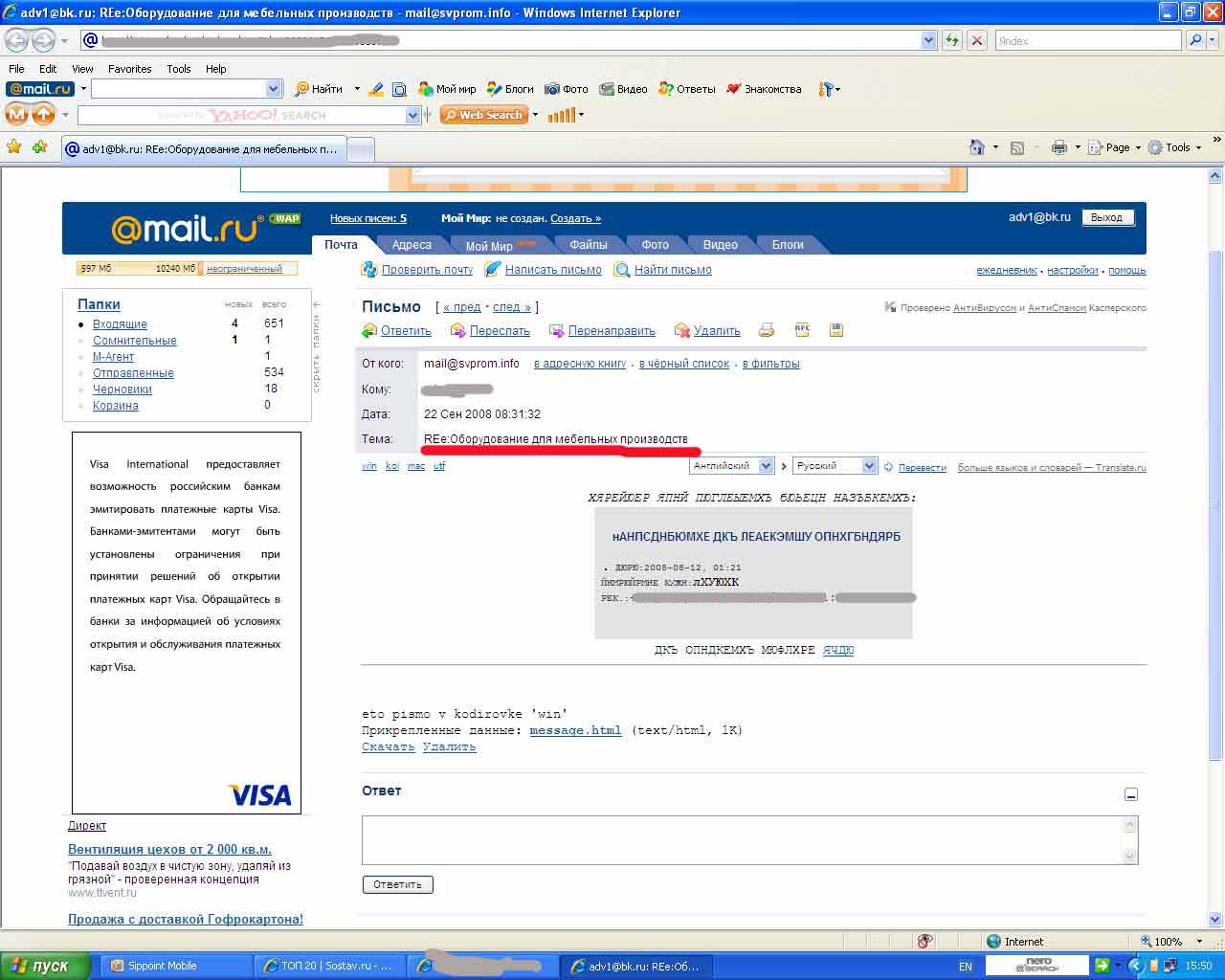Click the save letter floppy disk icon
Screen dimensions: 1225x980
click(x=835, y=330)
